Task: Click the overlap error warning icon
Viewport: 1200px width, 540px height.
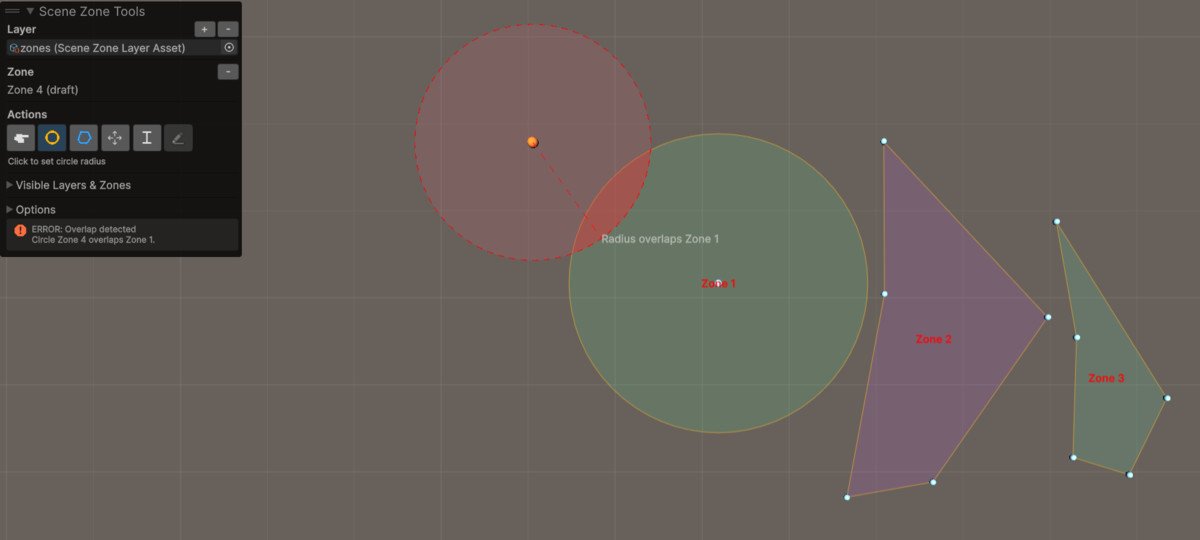Action: [x=20, y=231]
